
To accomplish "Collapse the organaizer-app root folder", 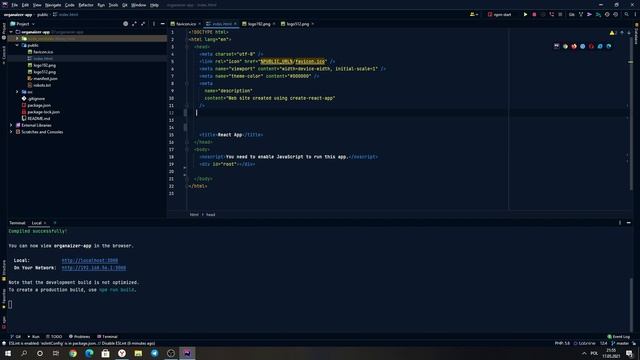I will (x=11, y=32).
